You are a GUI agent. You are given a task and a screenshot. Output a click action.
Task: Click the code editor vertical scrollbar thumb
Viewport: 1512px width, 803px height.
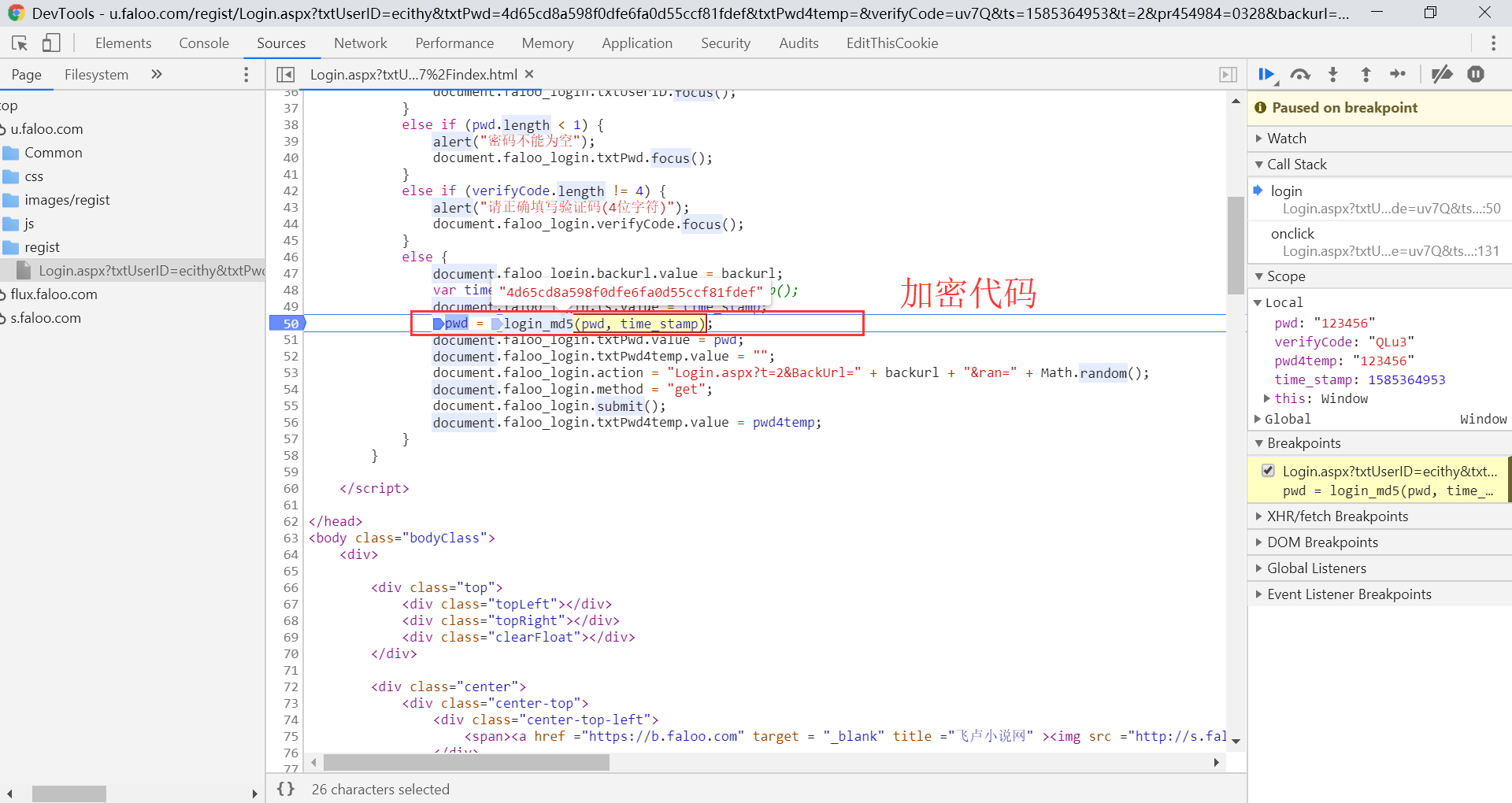1236,245
